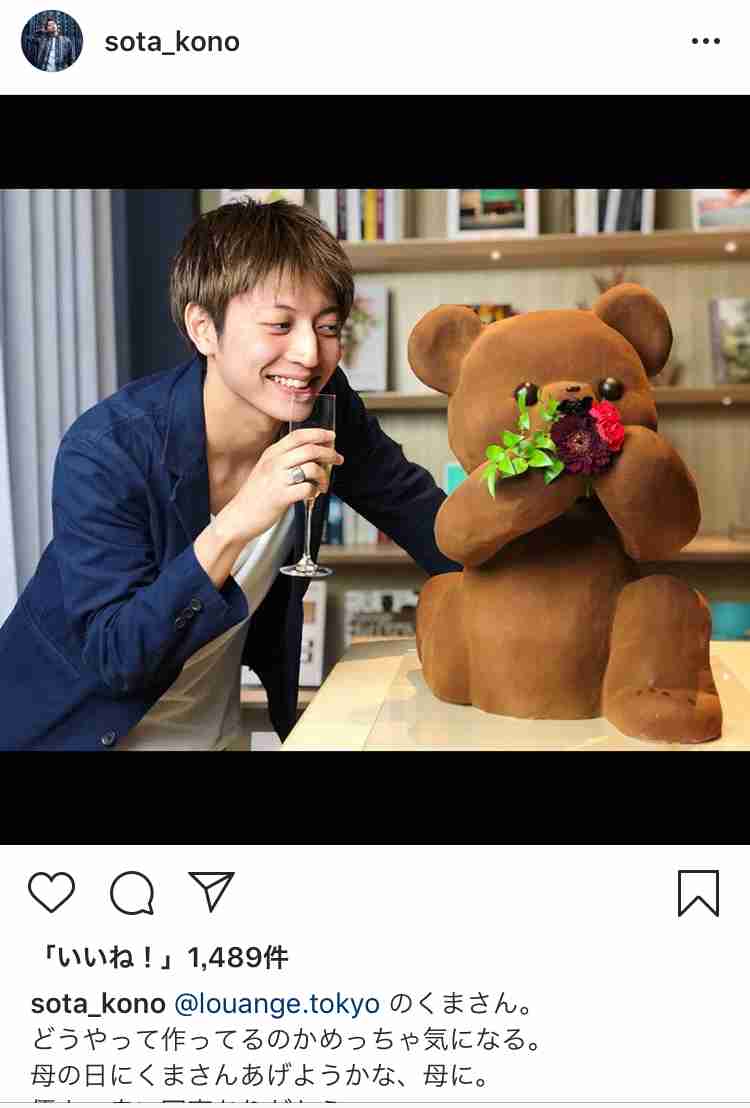
Task: View the 1,489 likes list
Action: (x=164, y=958)
